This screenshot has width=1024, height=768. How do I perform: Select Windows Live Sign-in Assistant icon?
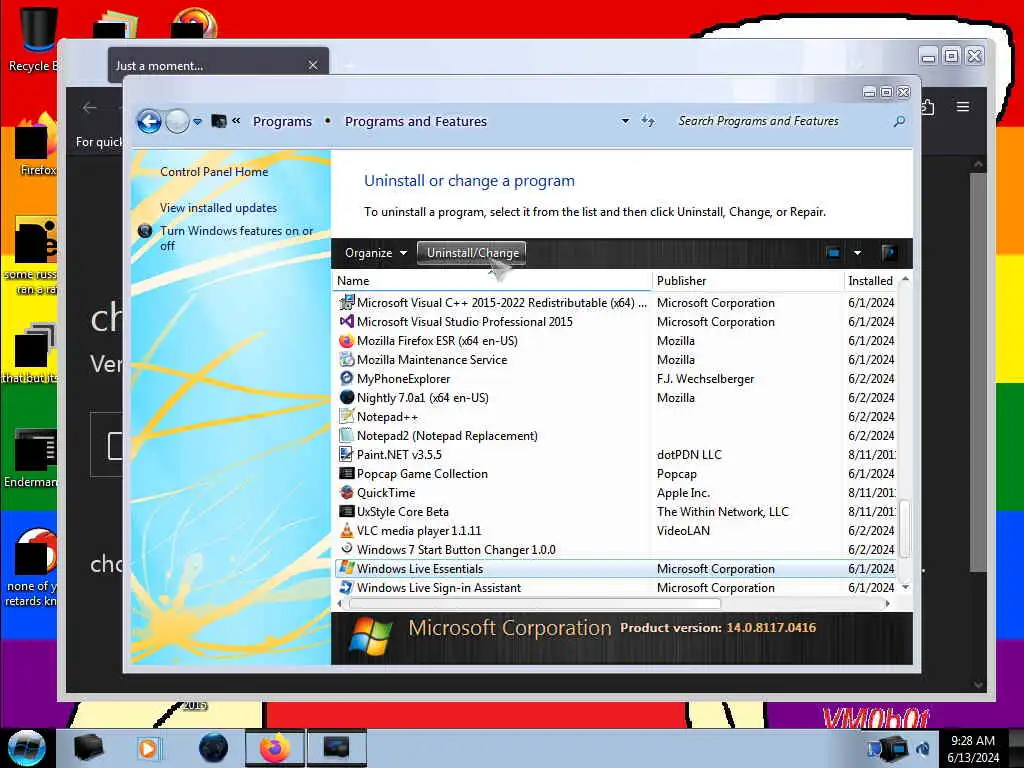tap(346, 587)
